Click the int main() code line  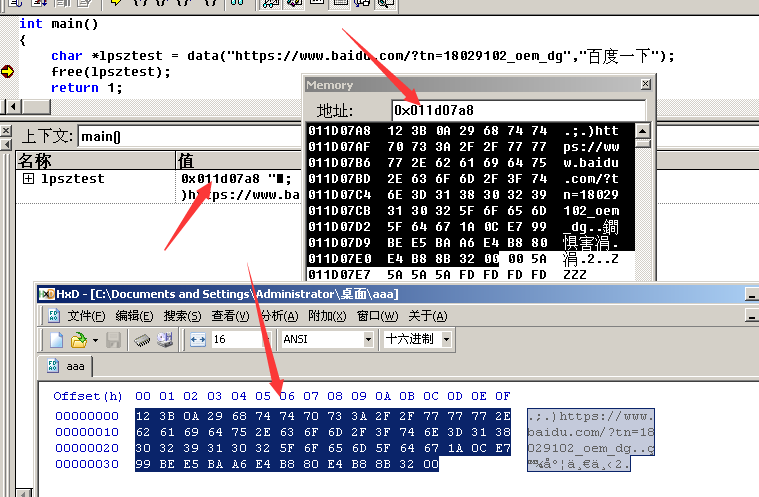click(59, 24)
